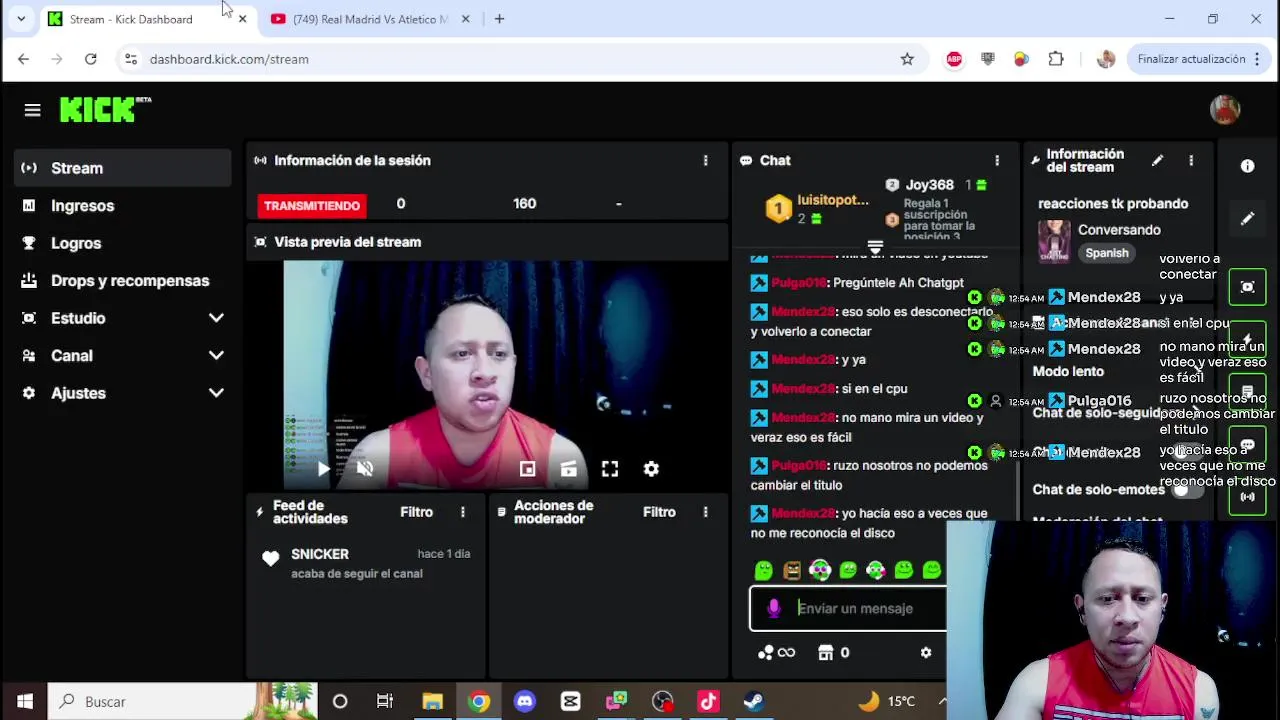1280x720 pixels.
Task: Click the chat voice microphone icon
Action: coord(773,608)
